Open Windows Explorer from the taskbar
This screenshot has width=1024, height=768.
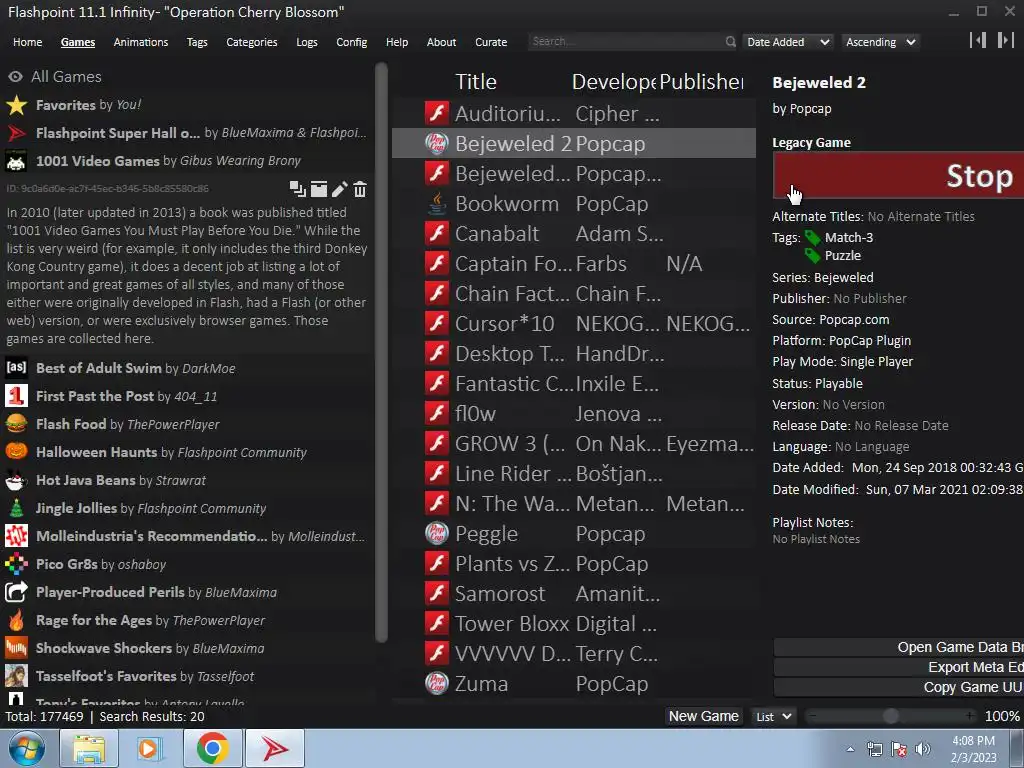89,748
